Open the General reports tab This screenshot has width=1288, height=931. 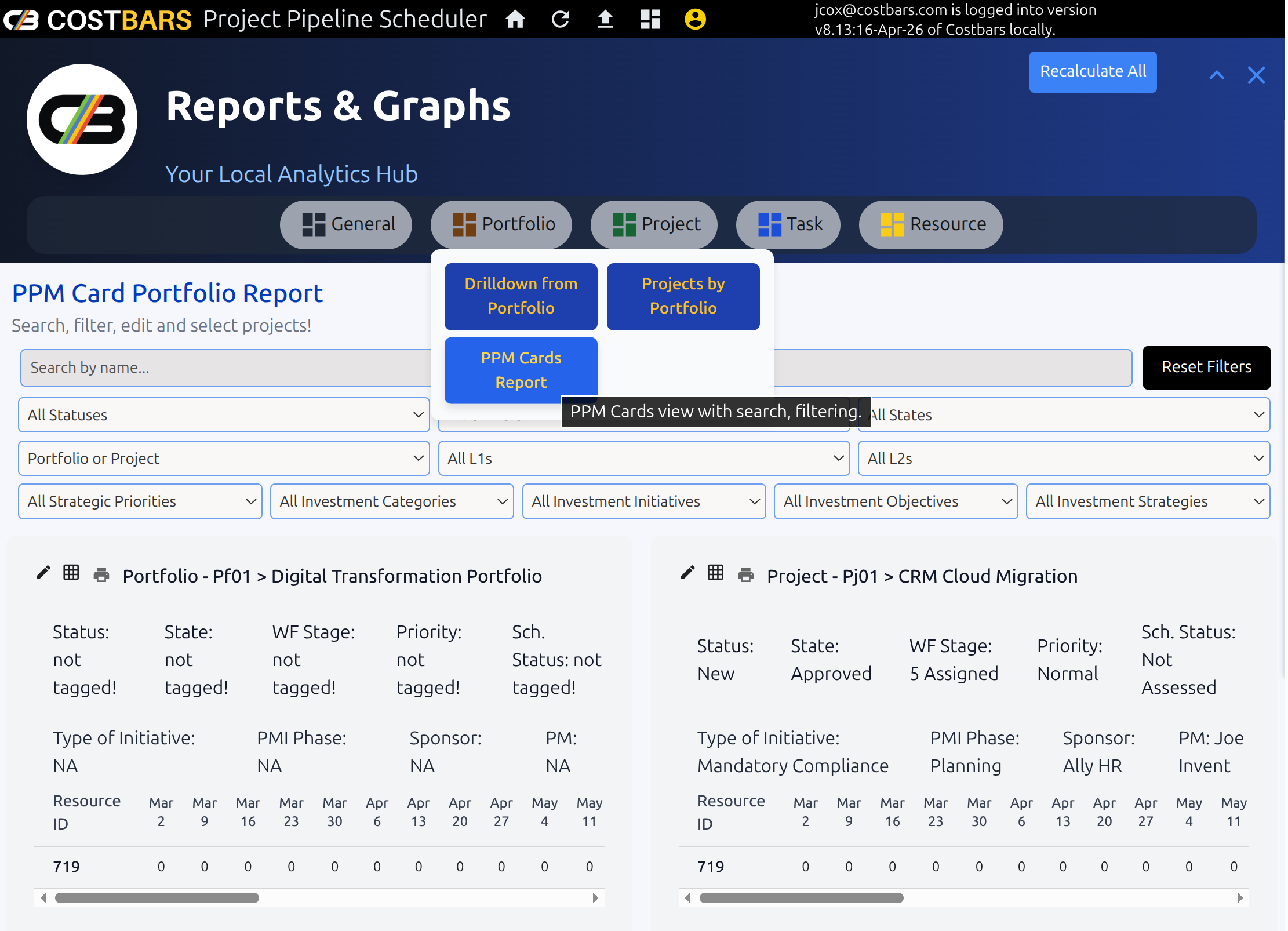[x=346, y=224]
